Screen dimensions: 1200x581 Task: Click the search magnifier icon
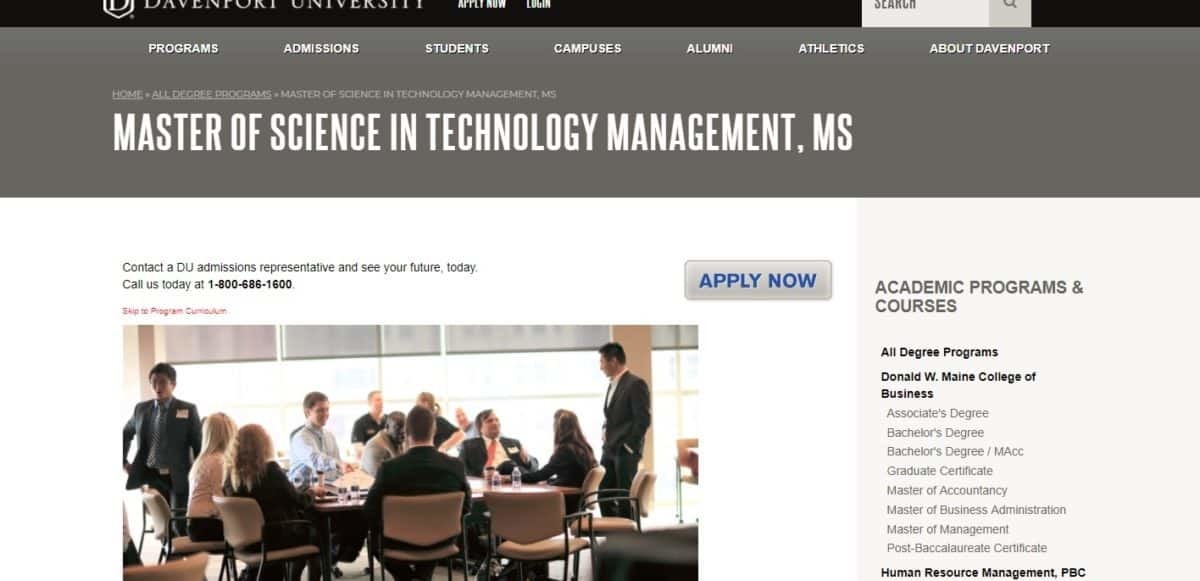click(x=1010, y=6)
